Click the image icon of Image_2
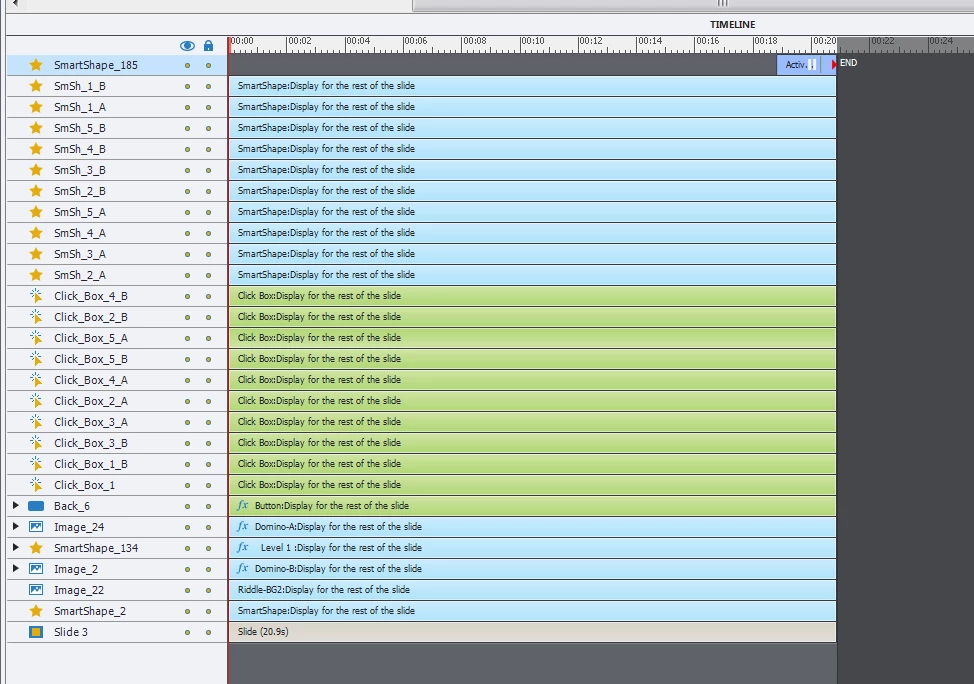The height and width of the screenshot is (684, 974). point(36,568)
